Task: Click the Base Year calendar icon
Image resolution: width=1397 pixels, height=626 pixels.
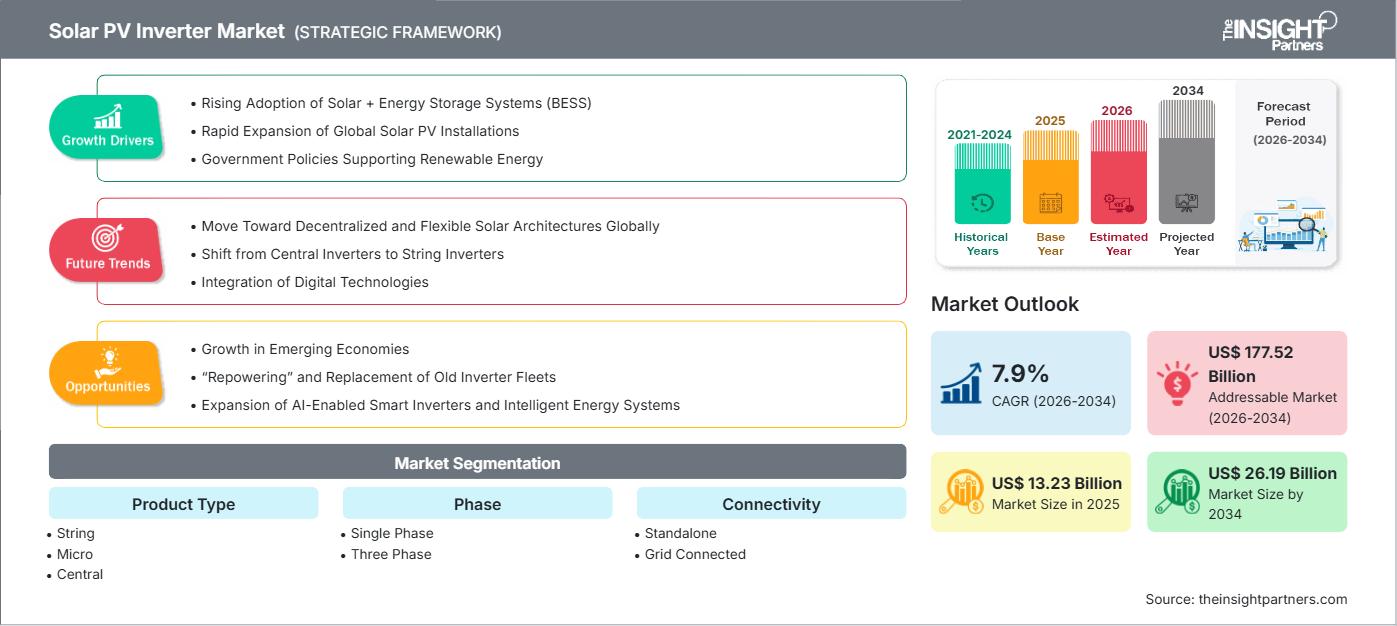Action: [1050, 203]
